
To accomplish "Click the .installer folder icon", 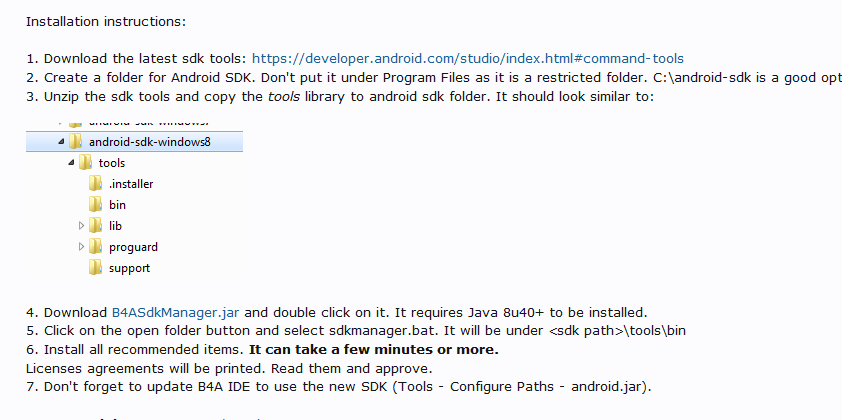I will tap(95, 183).
